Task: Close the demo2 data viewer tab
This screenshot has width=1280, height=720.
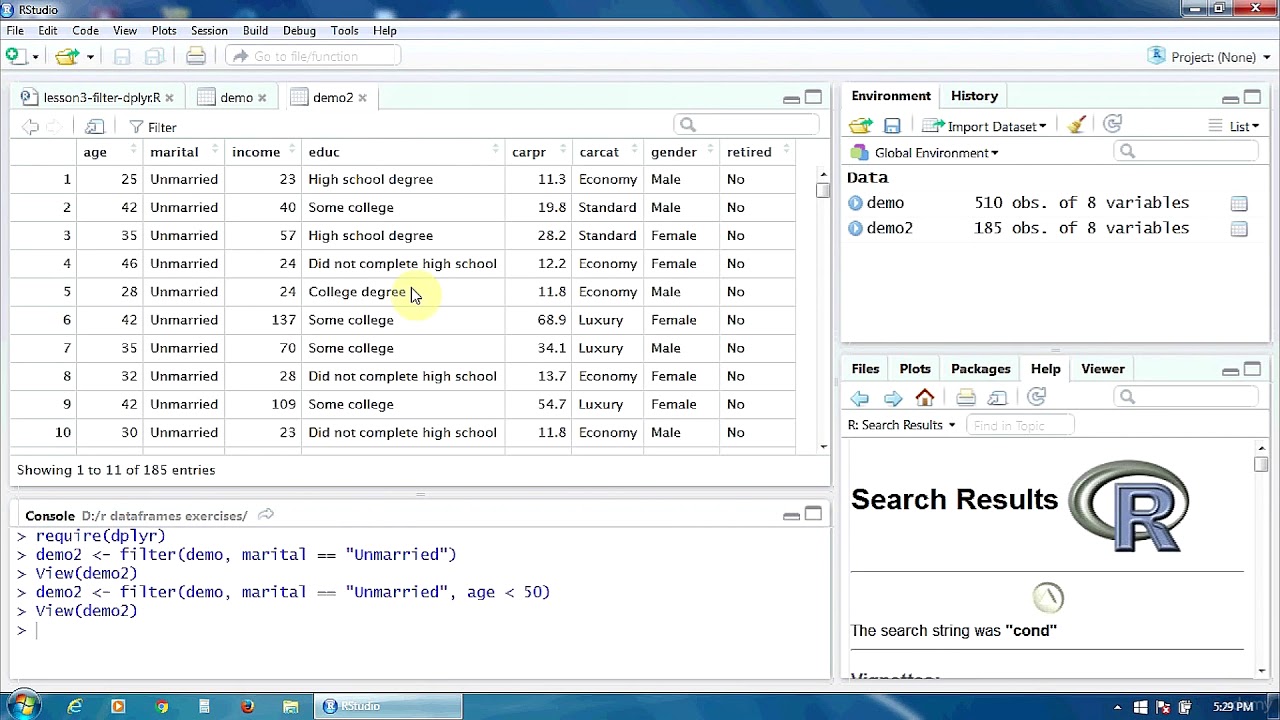Action: pos(362,98)
